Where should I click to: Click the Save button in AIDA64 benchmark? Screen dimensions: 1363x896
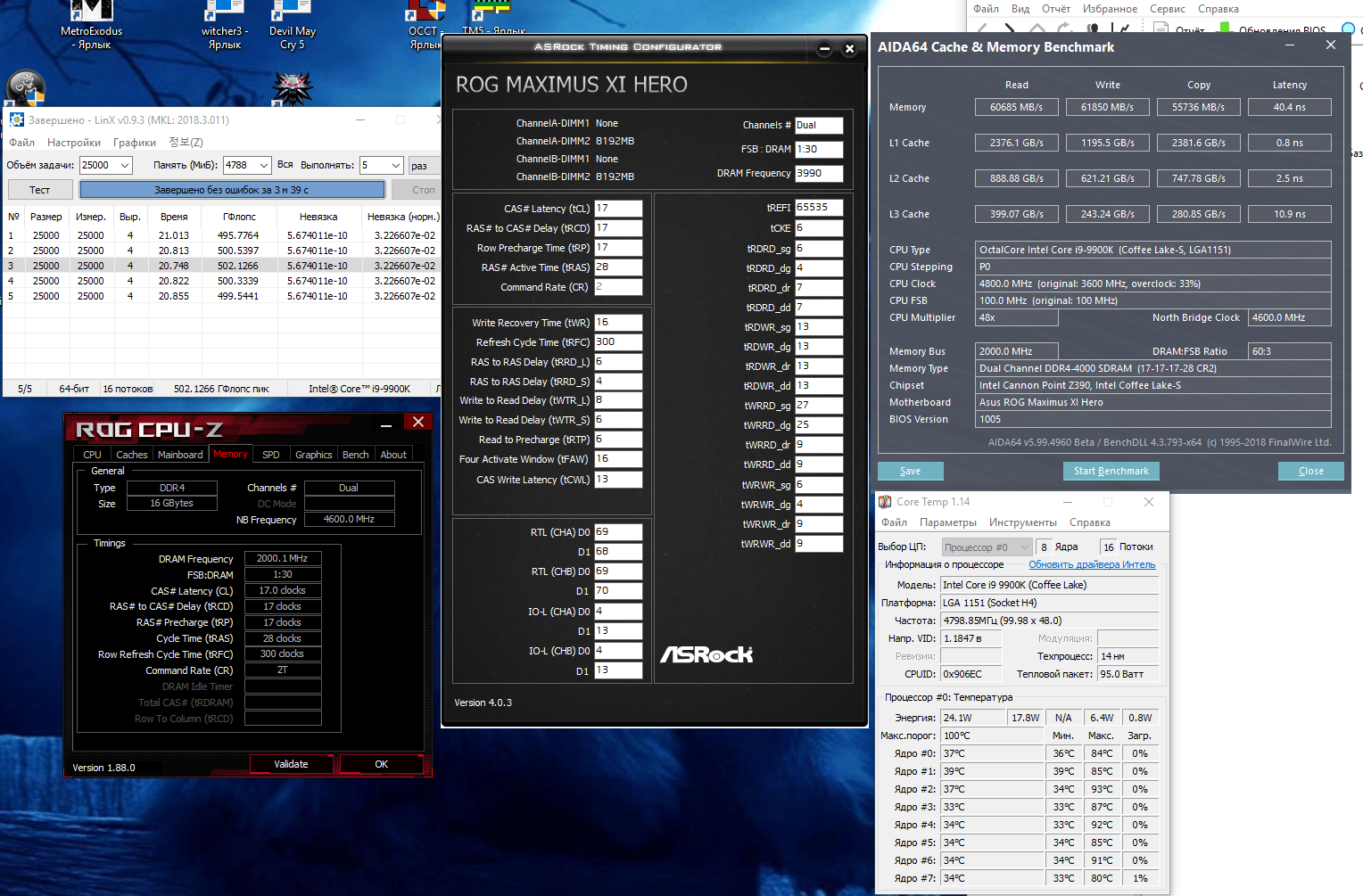point(911,471)
